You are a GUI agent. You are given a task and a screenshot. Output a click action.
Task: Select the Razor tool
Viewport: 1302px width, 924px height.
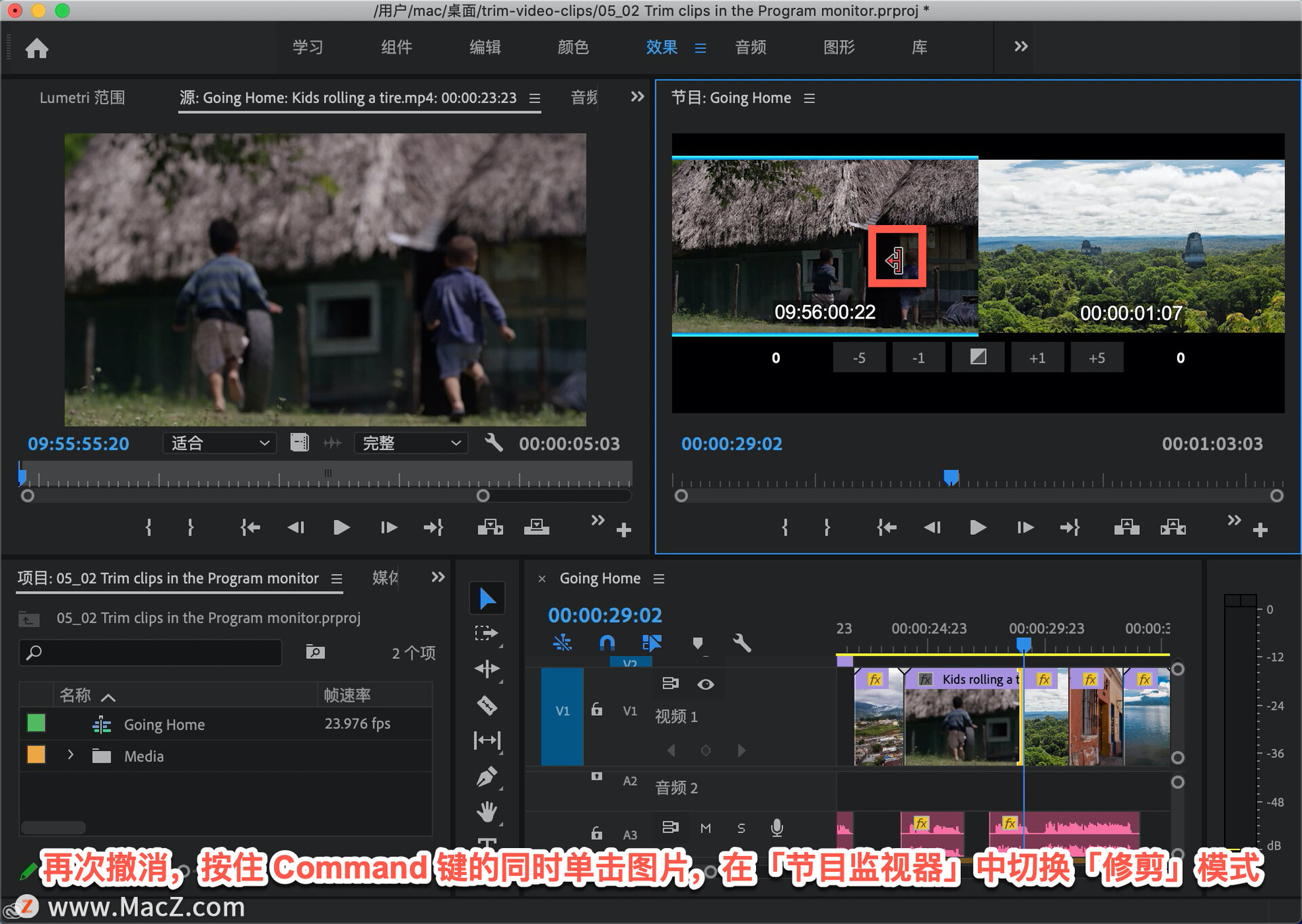(x=487, y=706)
